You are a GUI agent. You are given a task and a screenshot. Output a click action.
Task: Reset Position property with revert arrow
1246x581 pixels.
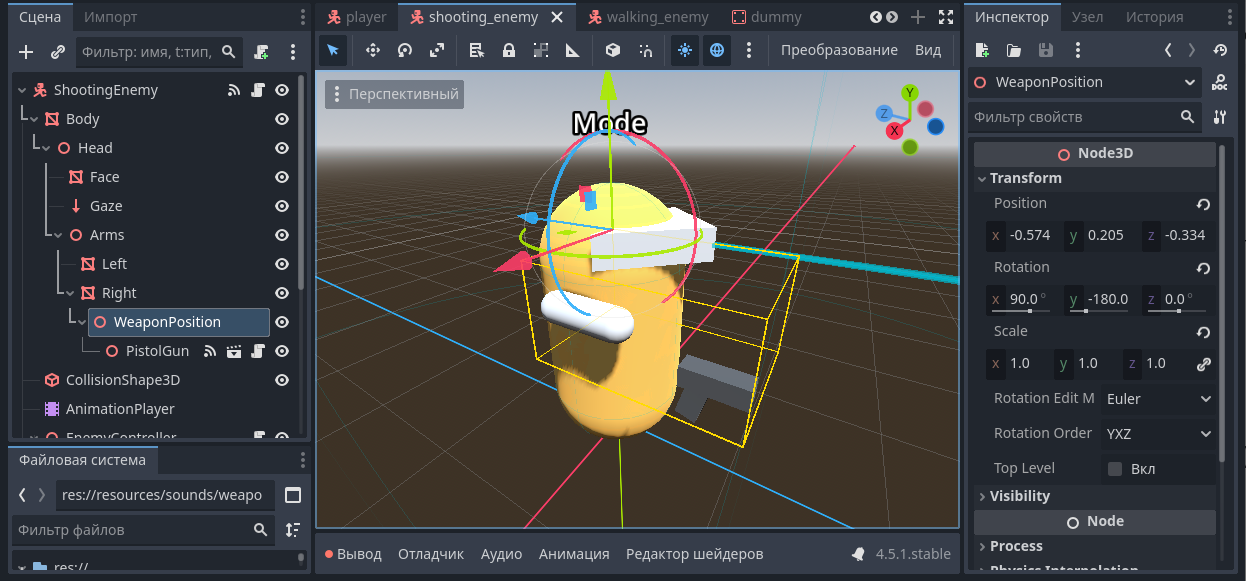pos(1203,204)
